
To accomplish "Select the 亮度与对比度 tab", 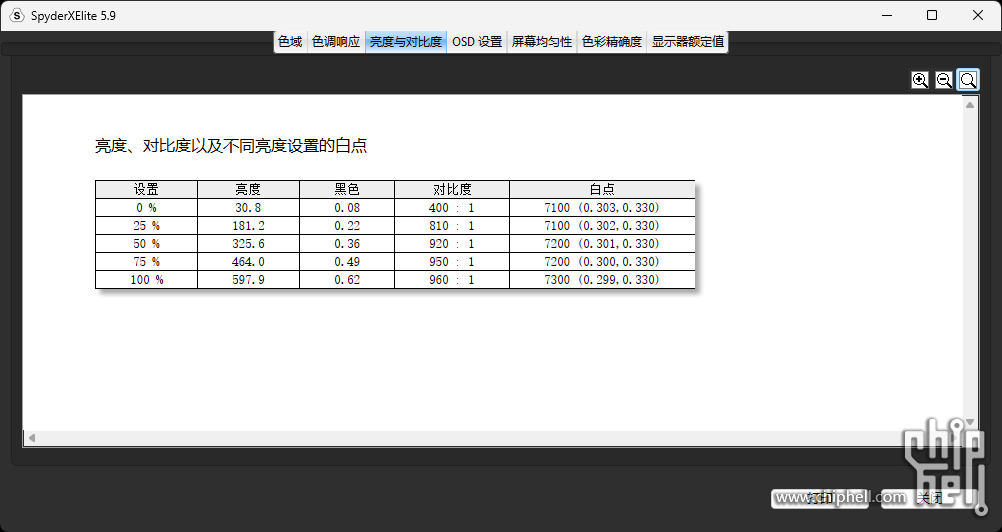I will tap(406, 42).
